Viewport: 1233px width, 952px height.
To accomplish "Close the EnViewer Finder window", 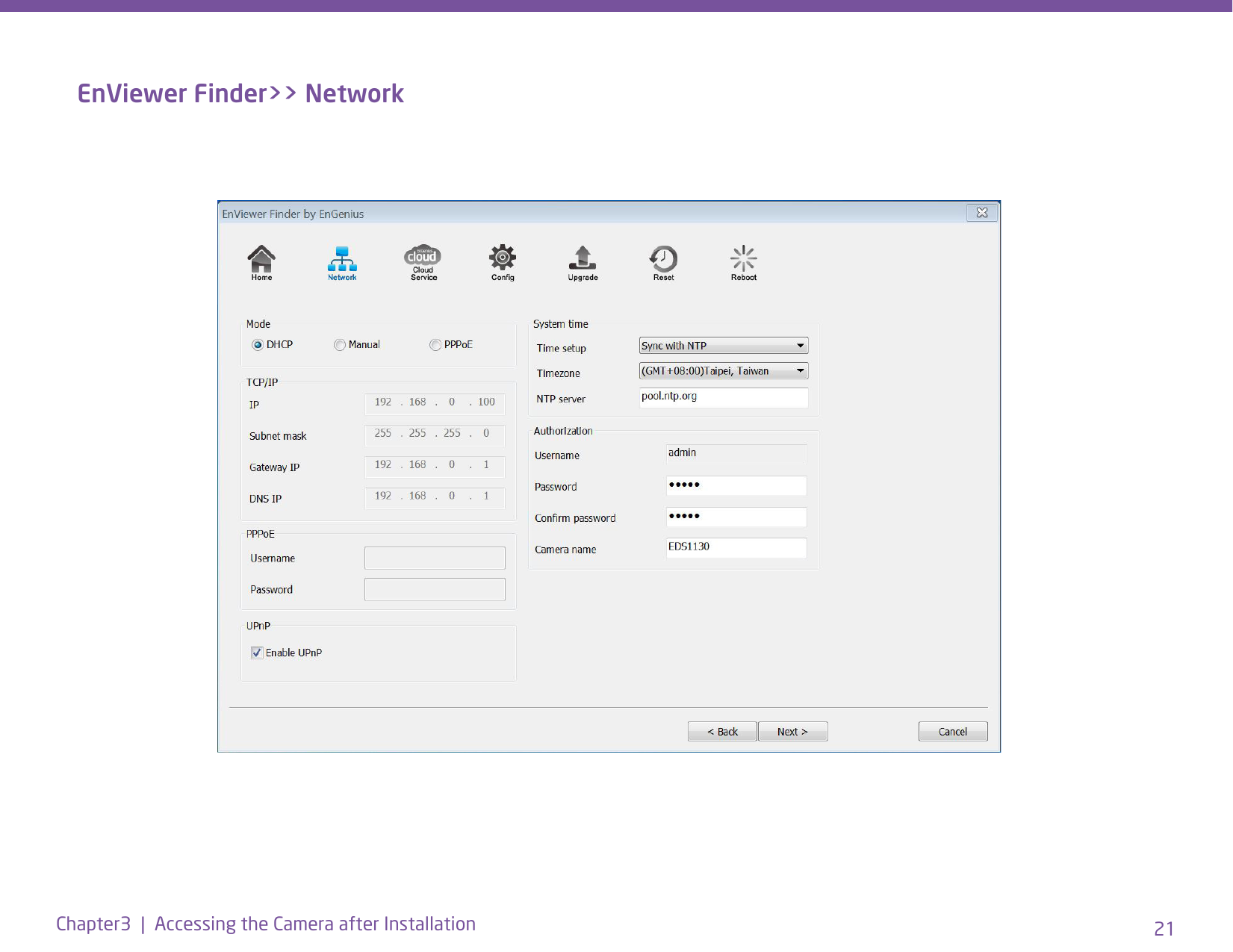I will pyautogui.click(x=982, y=213).
